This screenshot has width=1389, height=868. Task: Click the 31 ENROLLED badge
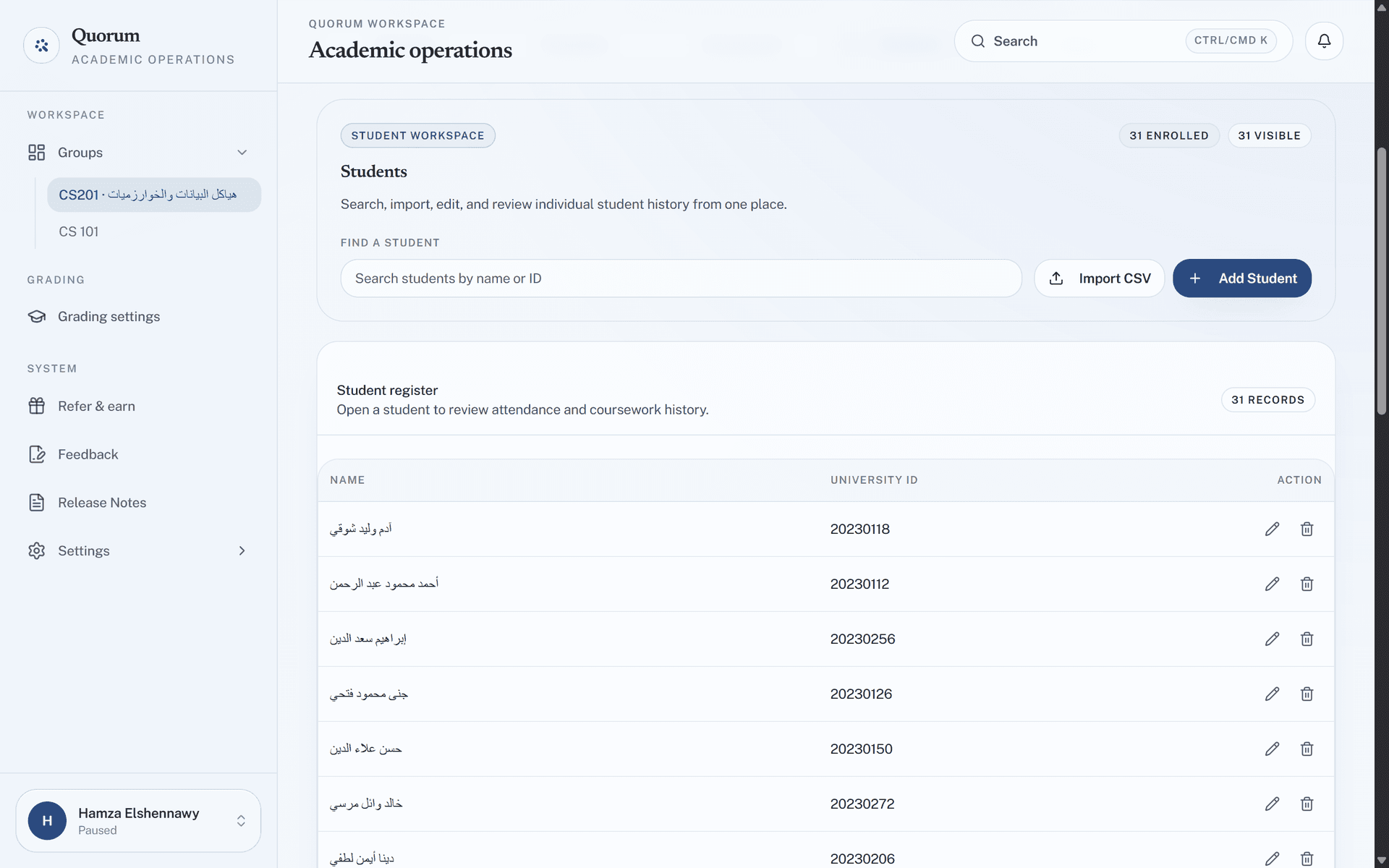click(1169, 136)
